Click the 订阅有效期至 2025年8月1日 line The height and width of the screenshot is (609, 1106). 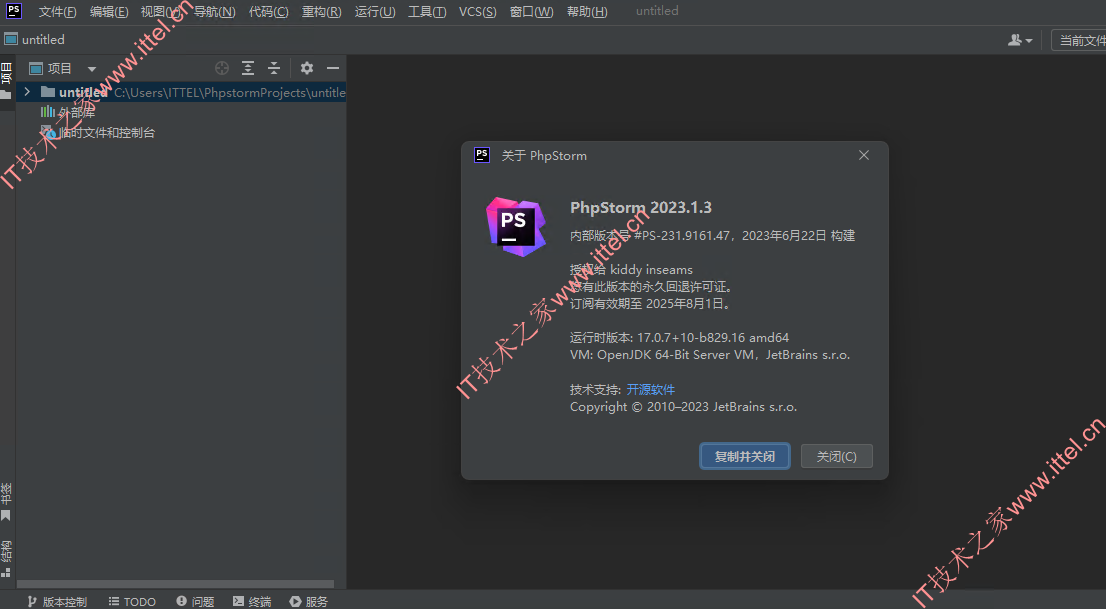pyautogui.click(x=650, y=303)
